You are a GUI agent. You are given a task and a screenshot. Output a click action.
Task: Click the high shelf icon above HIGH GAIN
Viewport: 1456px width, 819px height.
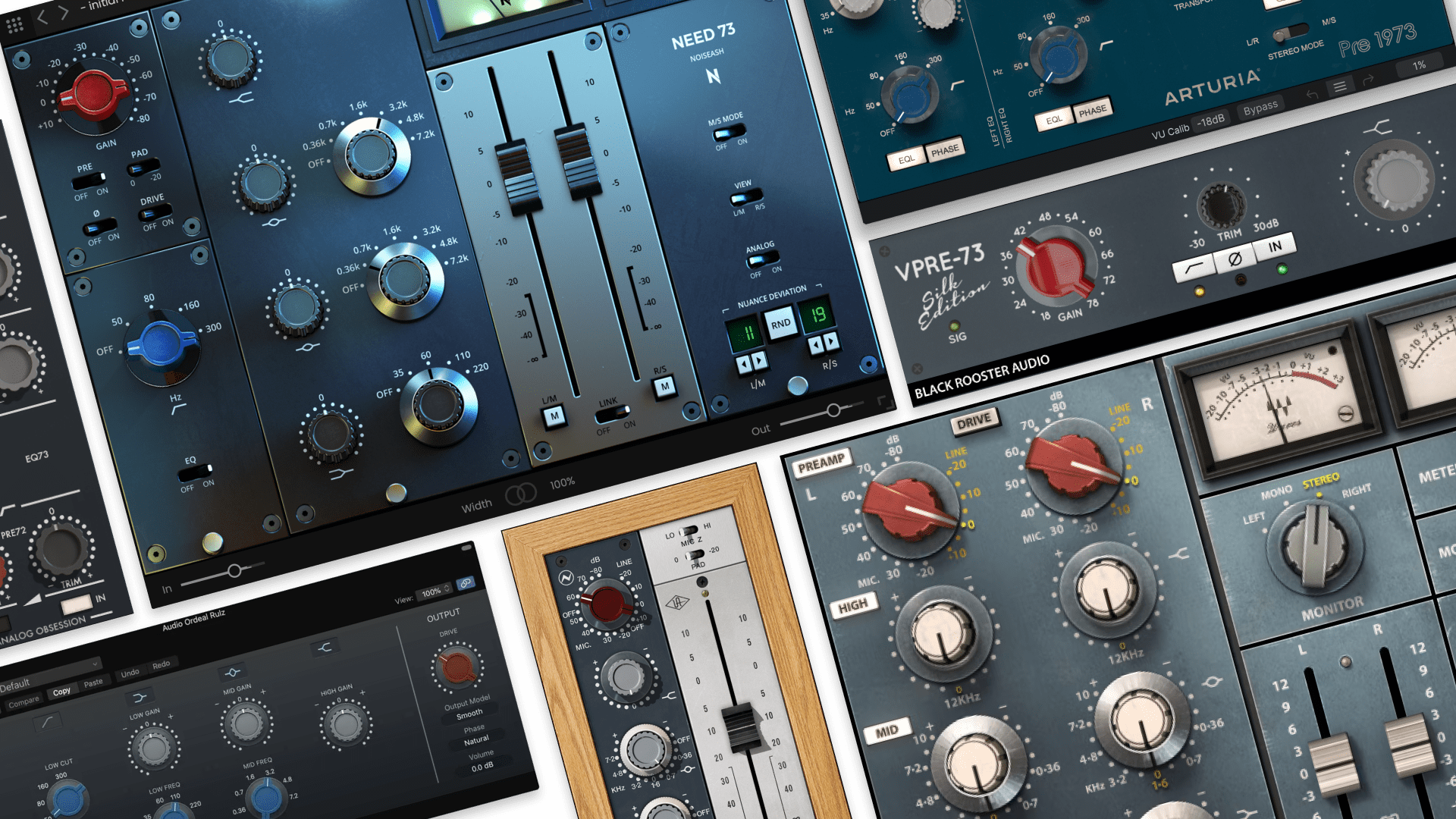point(325,647)
